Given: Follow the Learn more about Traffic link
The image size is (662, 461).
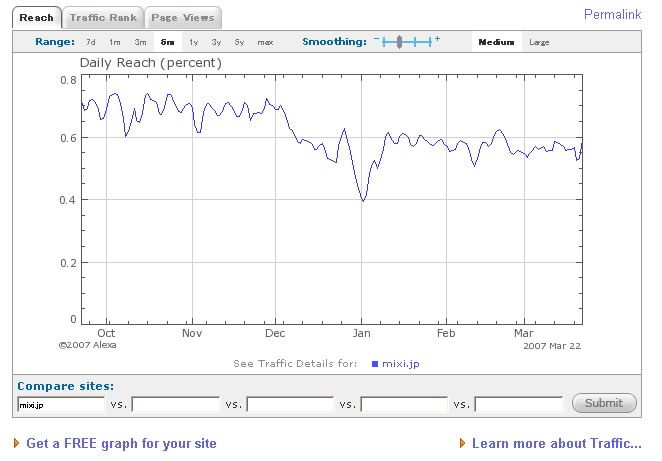Looking at the screenshot, I should tap(556, 443).
